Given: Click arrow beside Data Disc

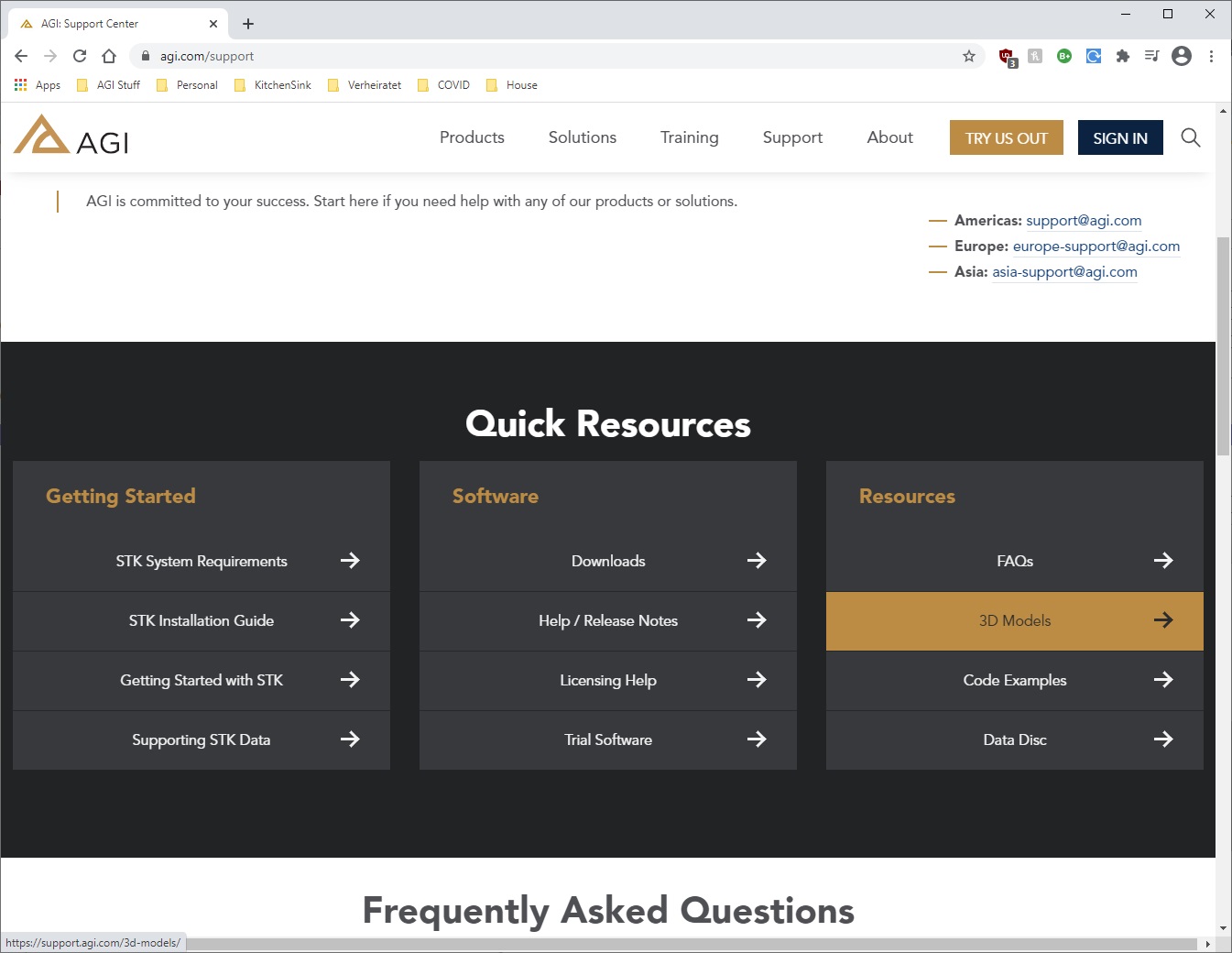Looking at the screenshot, I should (x=1163, y=739).
